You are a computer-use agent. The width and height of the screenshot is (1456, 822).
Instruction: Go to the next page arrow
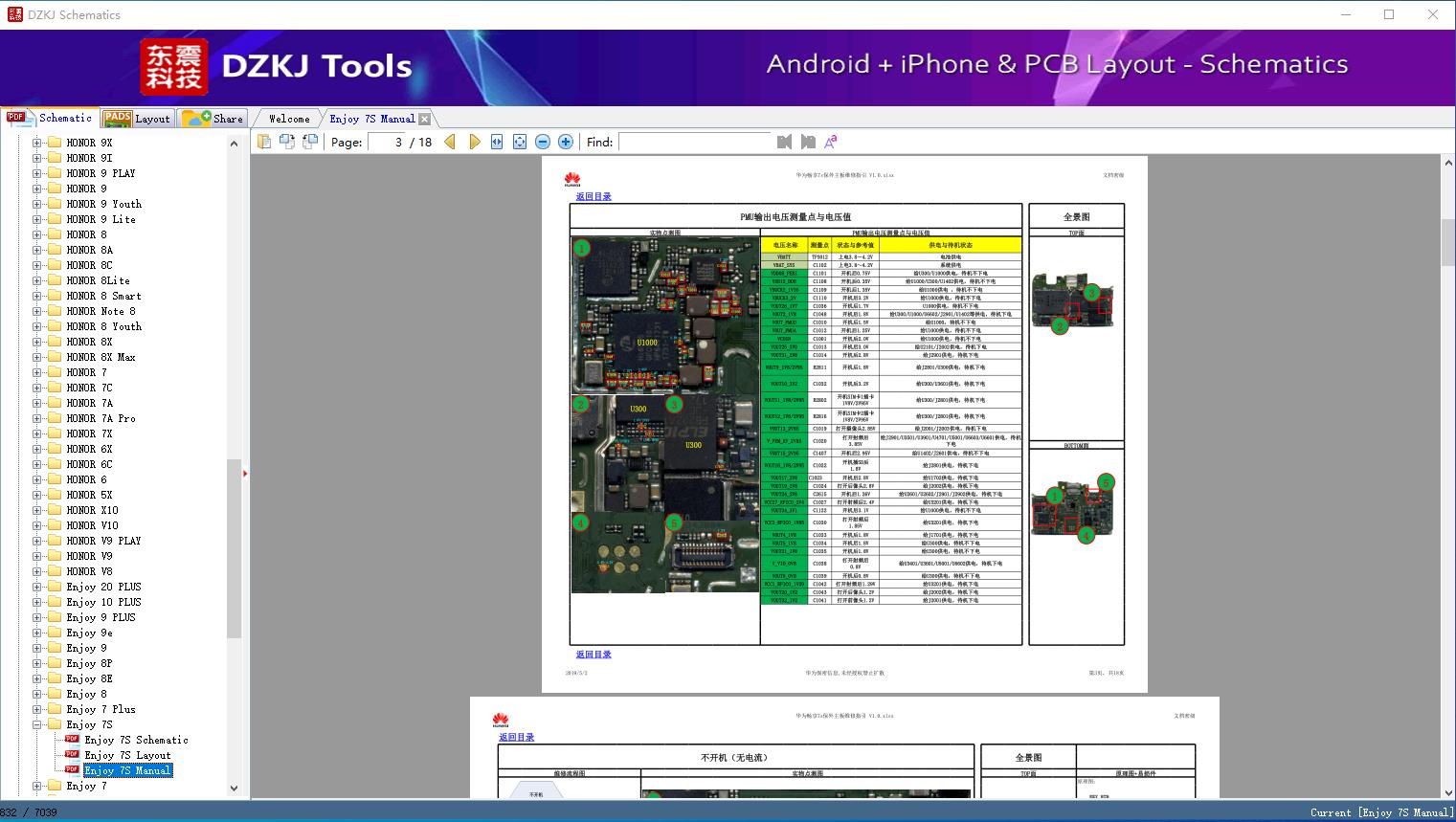pos(475,142)
